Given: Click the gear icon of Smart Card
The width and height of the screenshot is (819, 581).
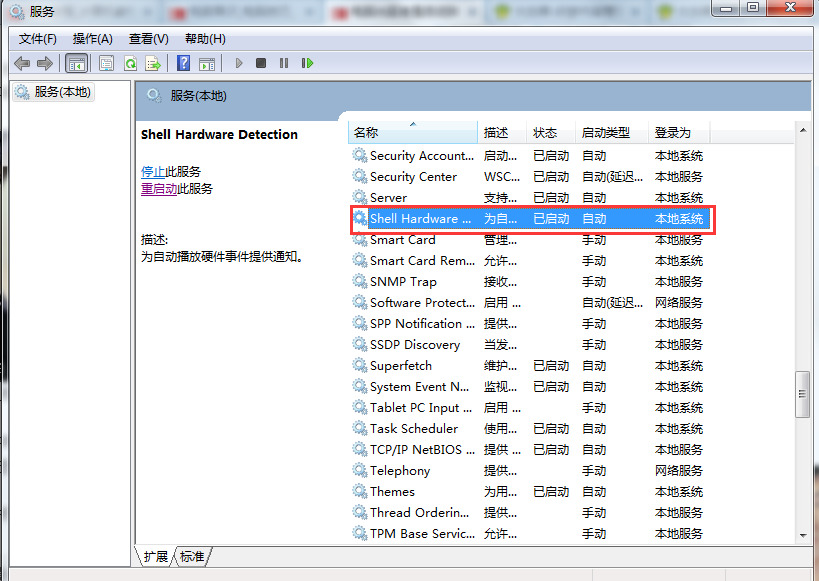Looking at the screenshot, I should (359, 240).
